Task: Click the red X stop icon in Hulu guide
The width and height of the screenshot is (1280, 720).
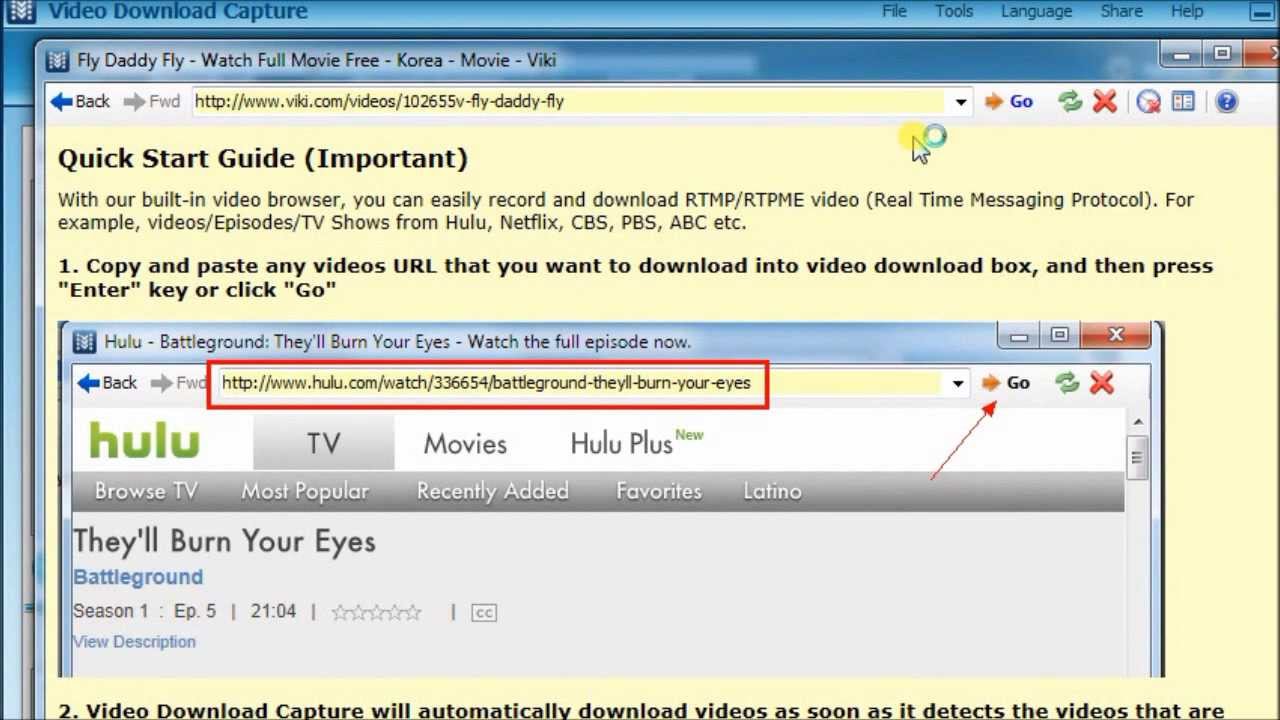Action: pos(1102,383)
